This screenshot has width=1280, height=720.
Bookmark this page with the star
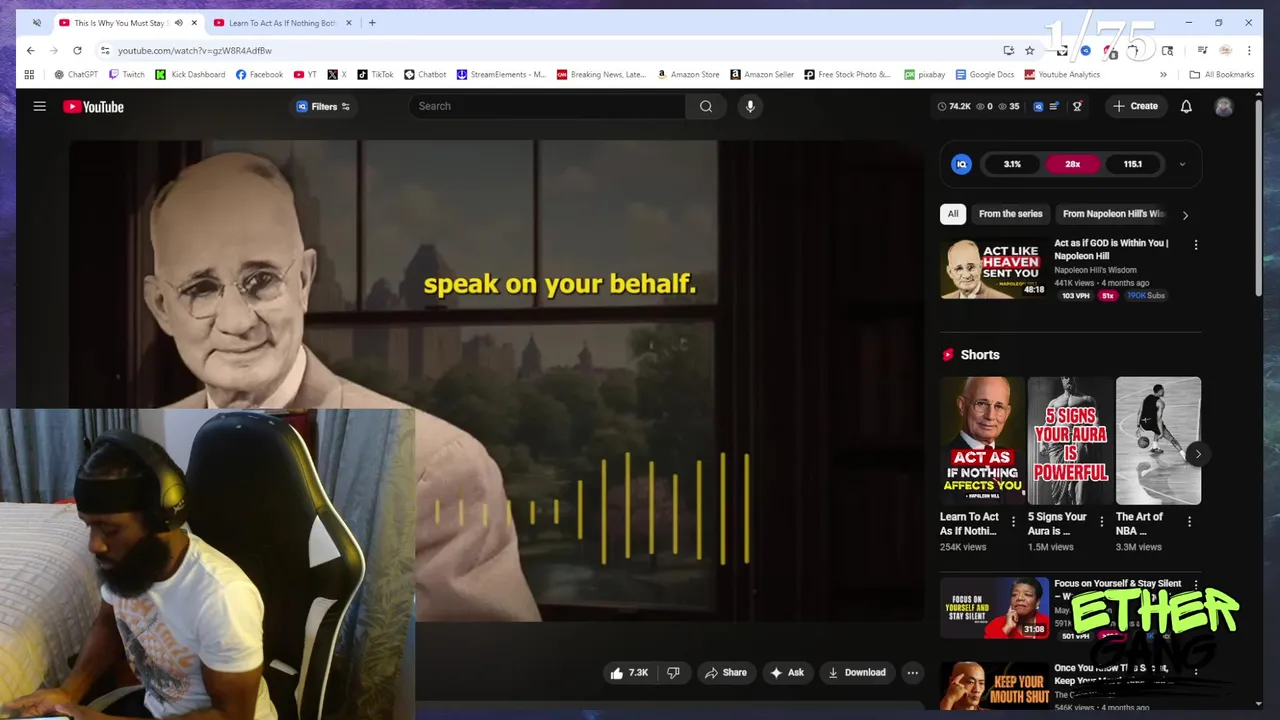tap(1030, 50)
